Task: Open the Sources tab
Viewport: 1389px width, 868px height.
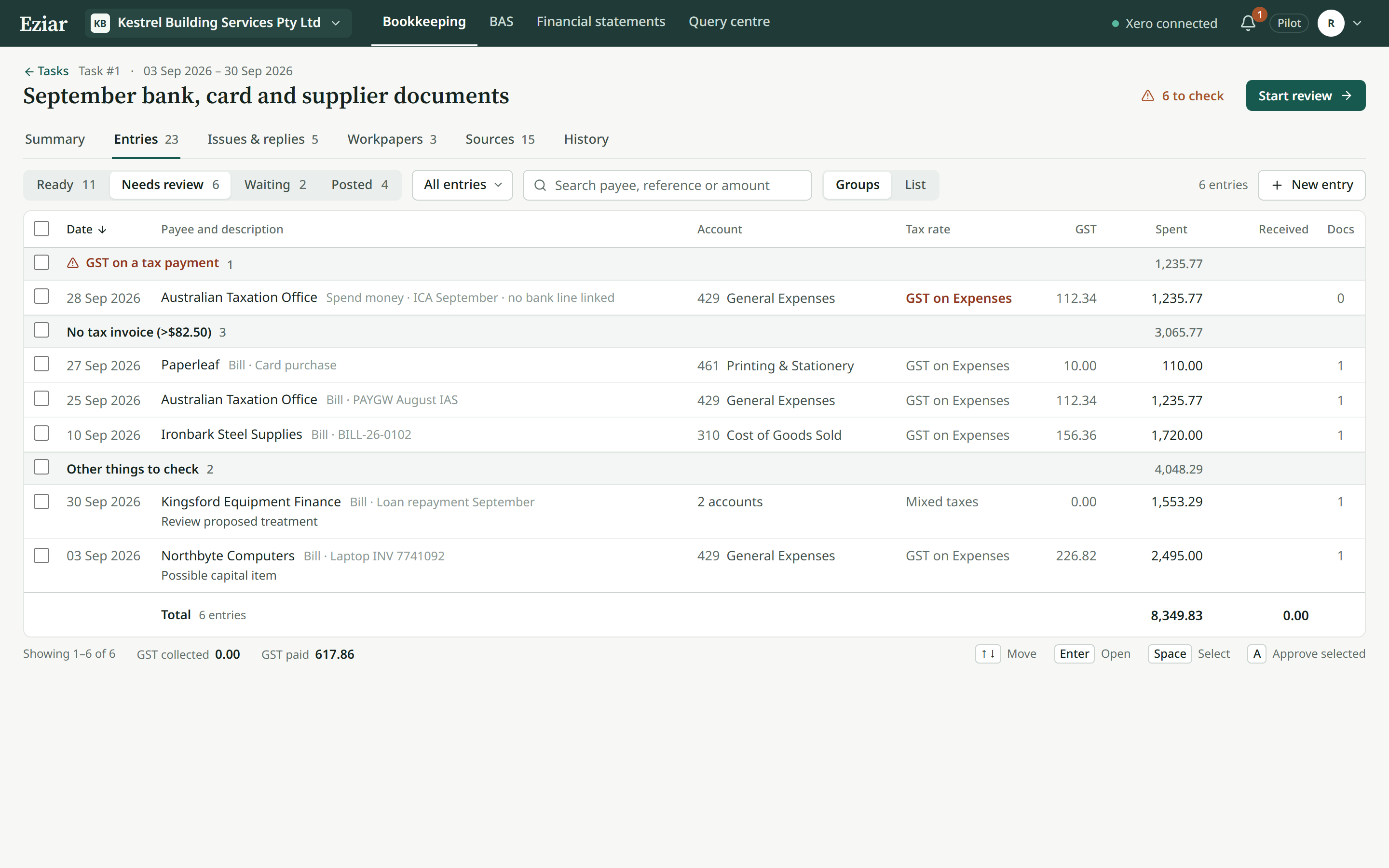Action: pos(500,139)
